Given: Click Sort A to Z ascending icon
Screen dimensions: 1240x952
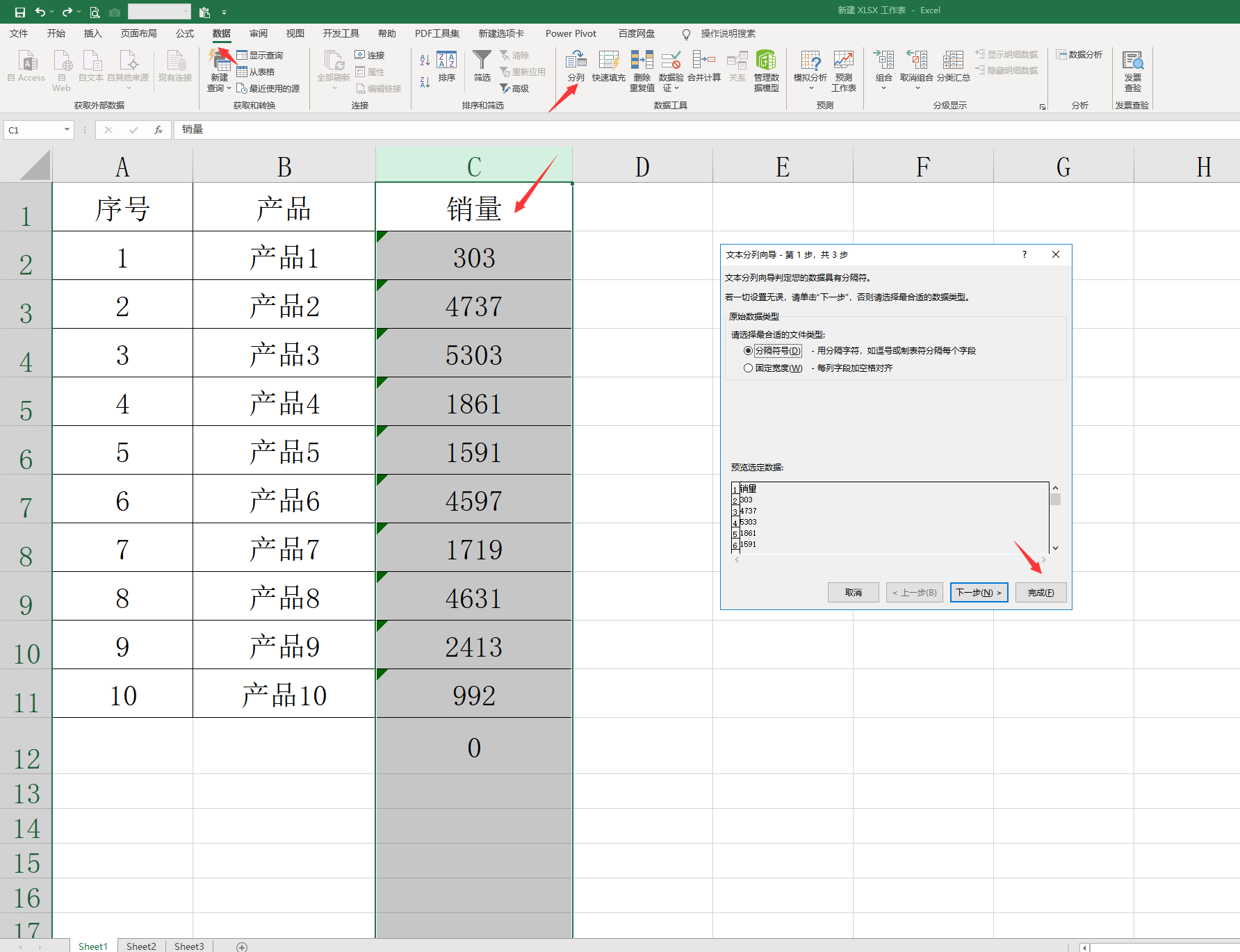Looking at the screenshot, I should (425, 60).
